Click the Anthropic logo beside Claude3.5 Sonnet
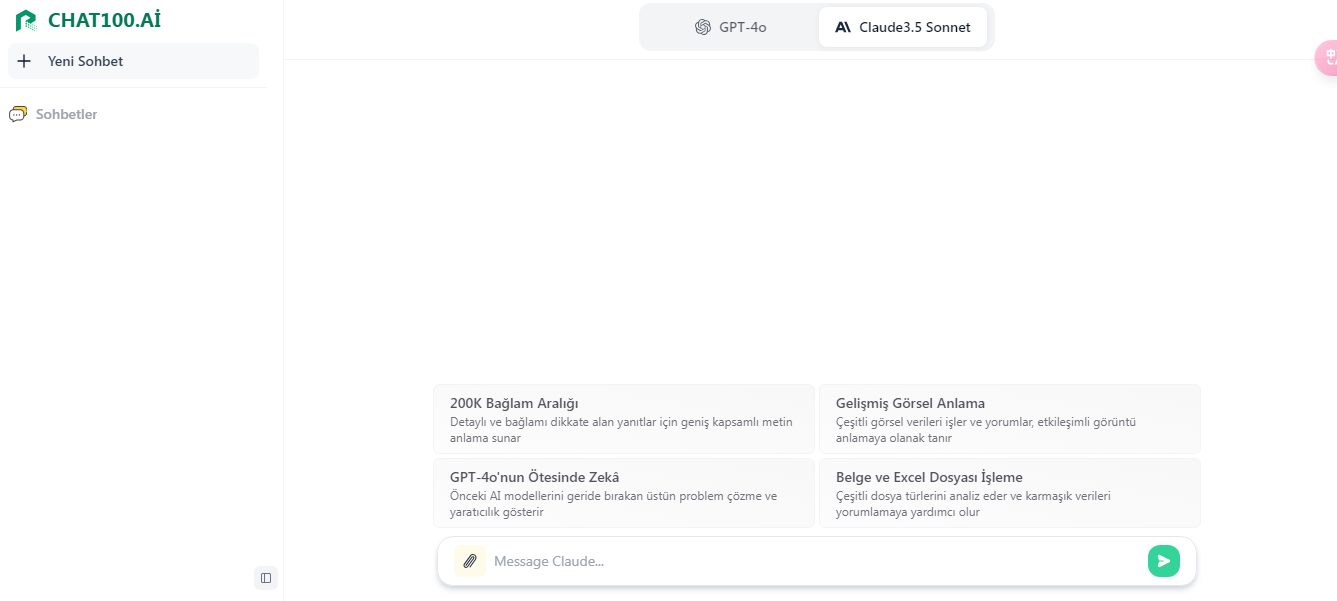This screenshot has width=1337, height=601. [843, 27]
